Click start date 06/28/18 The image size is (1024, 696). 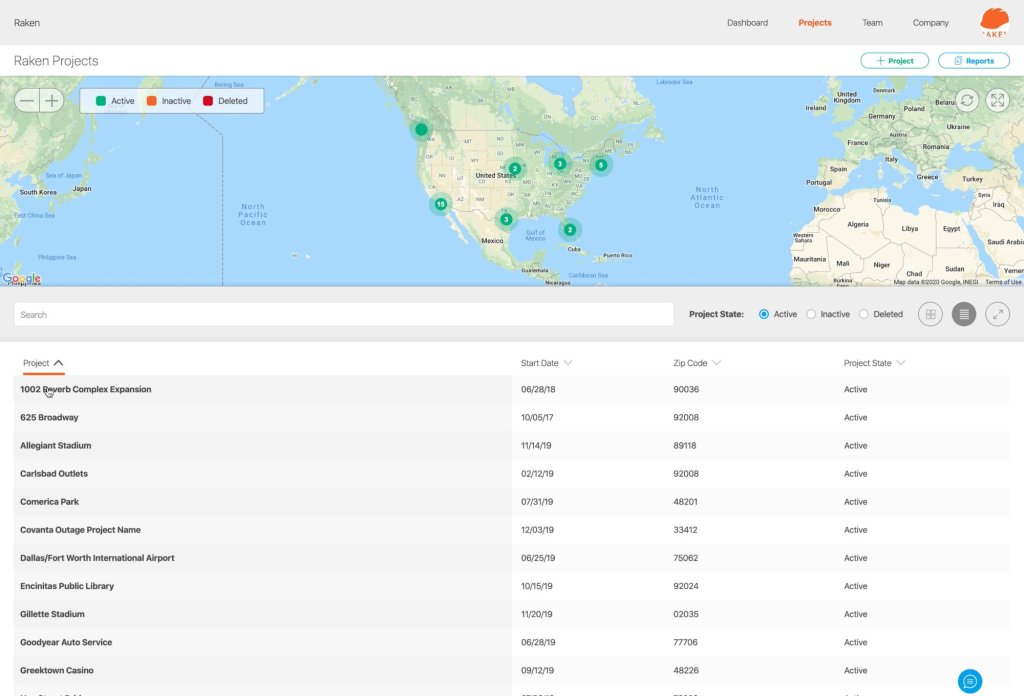[x=538, y=389]
